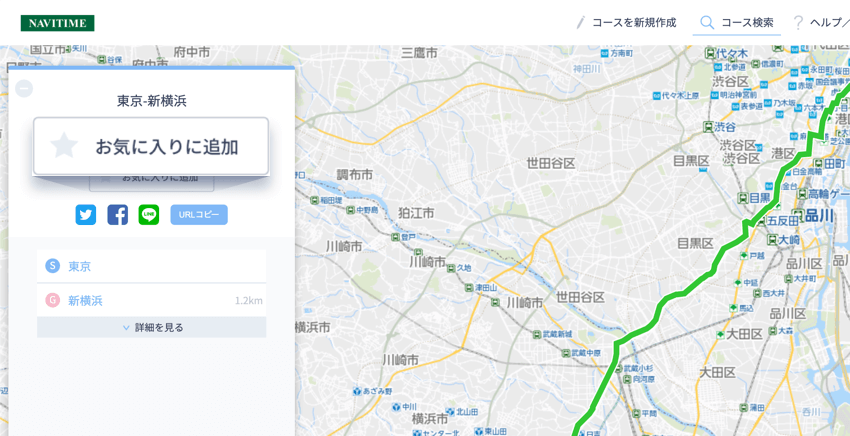The image size is (850, 436).
Task: Click 武蔵新城 station icon on map
Action: (x=537, y=334)
